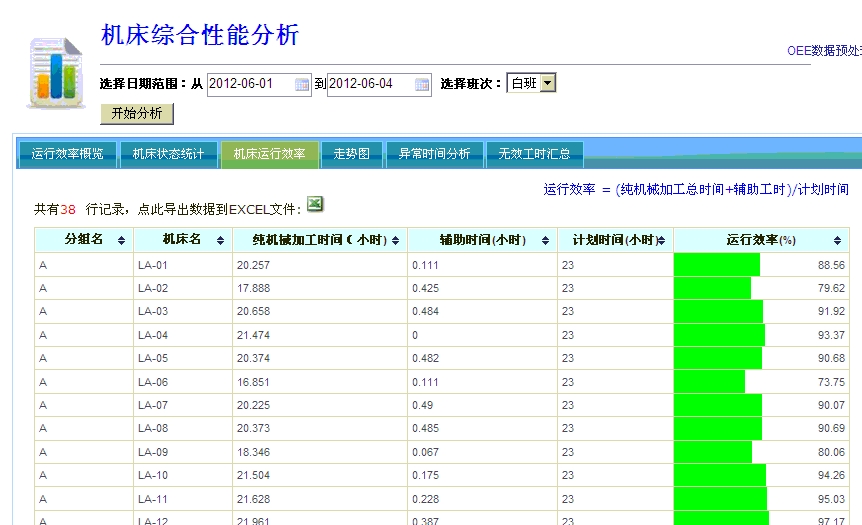This screenshot has width=862, height=525.
Task: Click auxiliary time value 0.49
Action: [423, 406]
